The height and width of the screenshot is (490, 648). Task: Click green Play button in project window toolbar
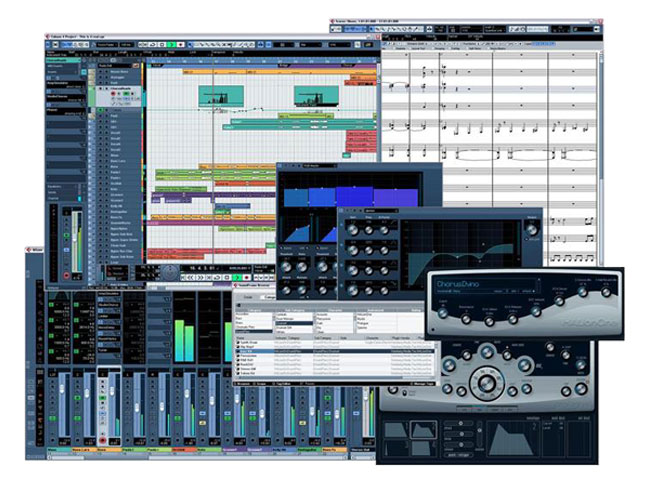click(171, 45)
